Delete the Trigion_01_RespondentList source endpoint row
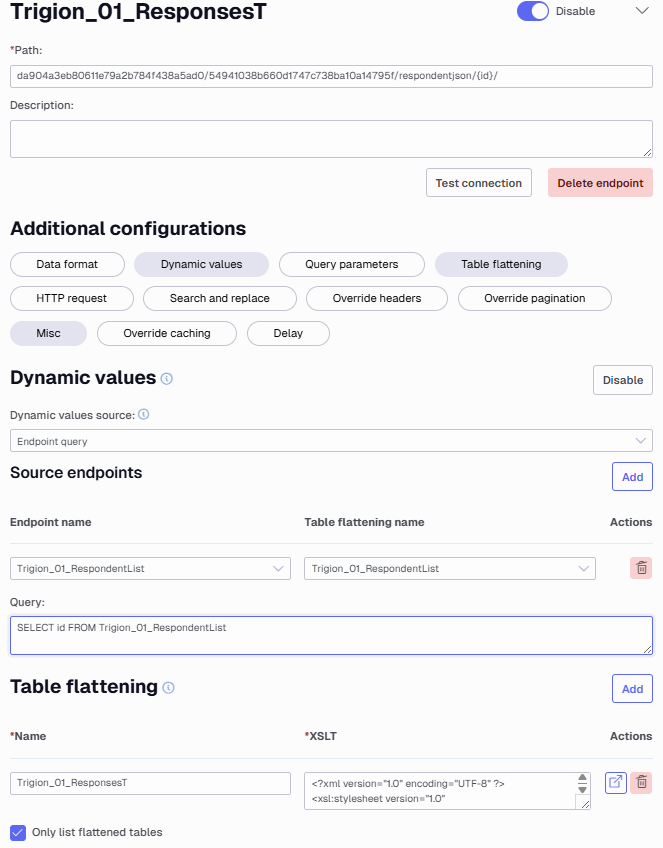Viewport: 663px width, 848px height. click(641, 568)
